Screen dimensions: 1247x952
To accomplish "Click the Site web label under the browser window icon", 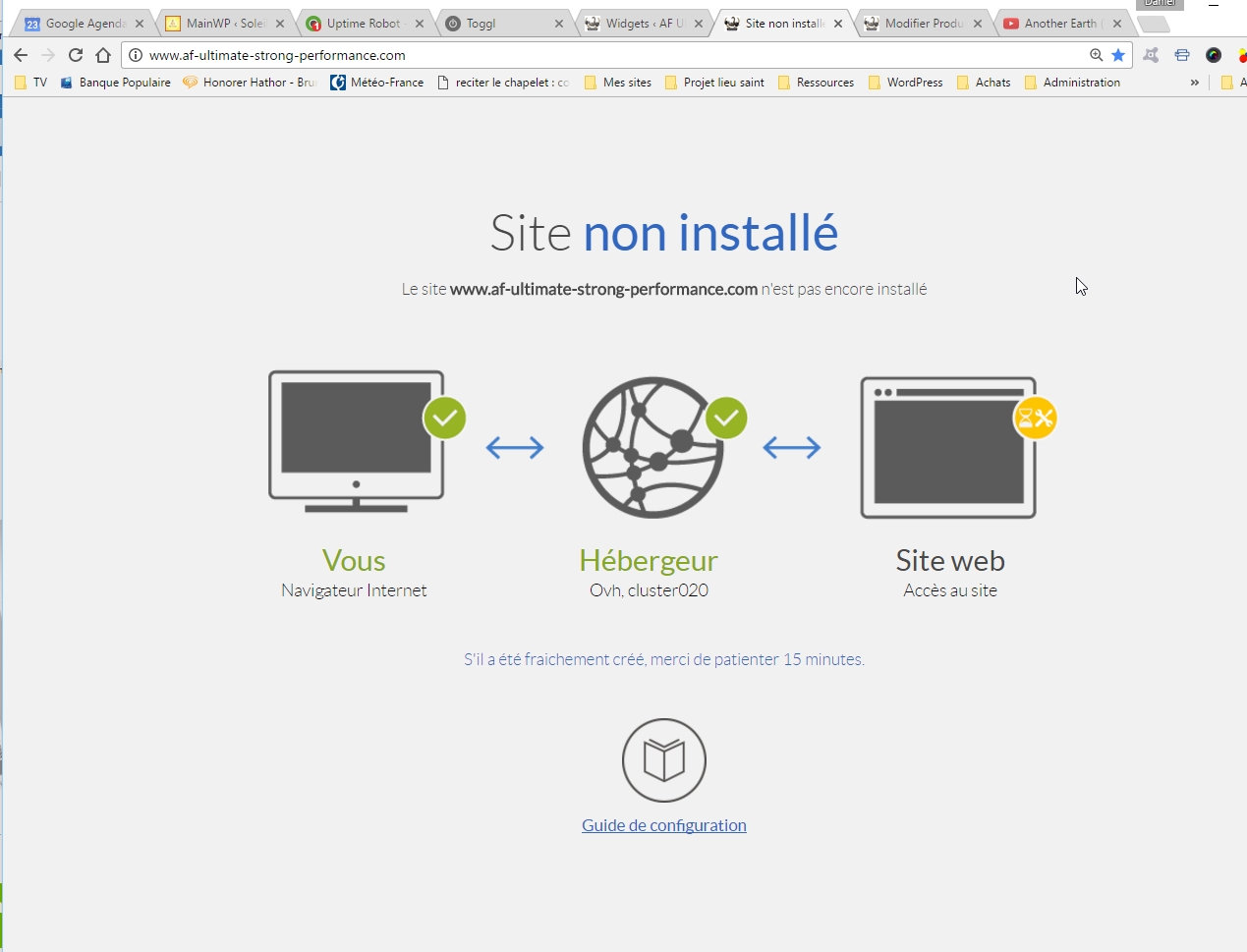I will [950, 560].
